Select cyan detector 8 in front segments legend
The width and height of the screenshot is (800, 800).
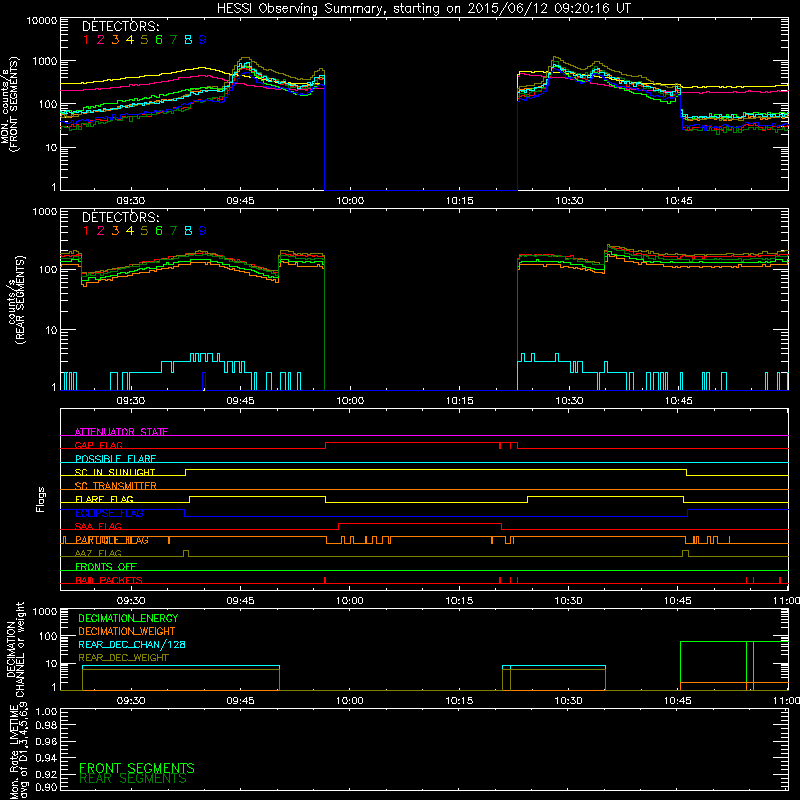click(188, 40)
